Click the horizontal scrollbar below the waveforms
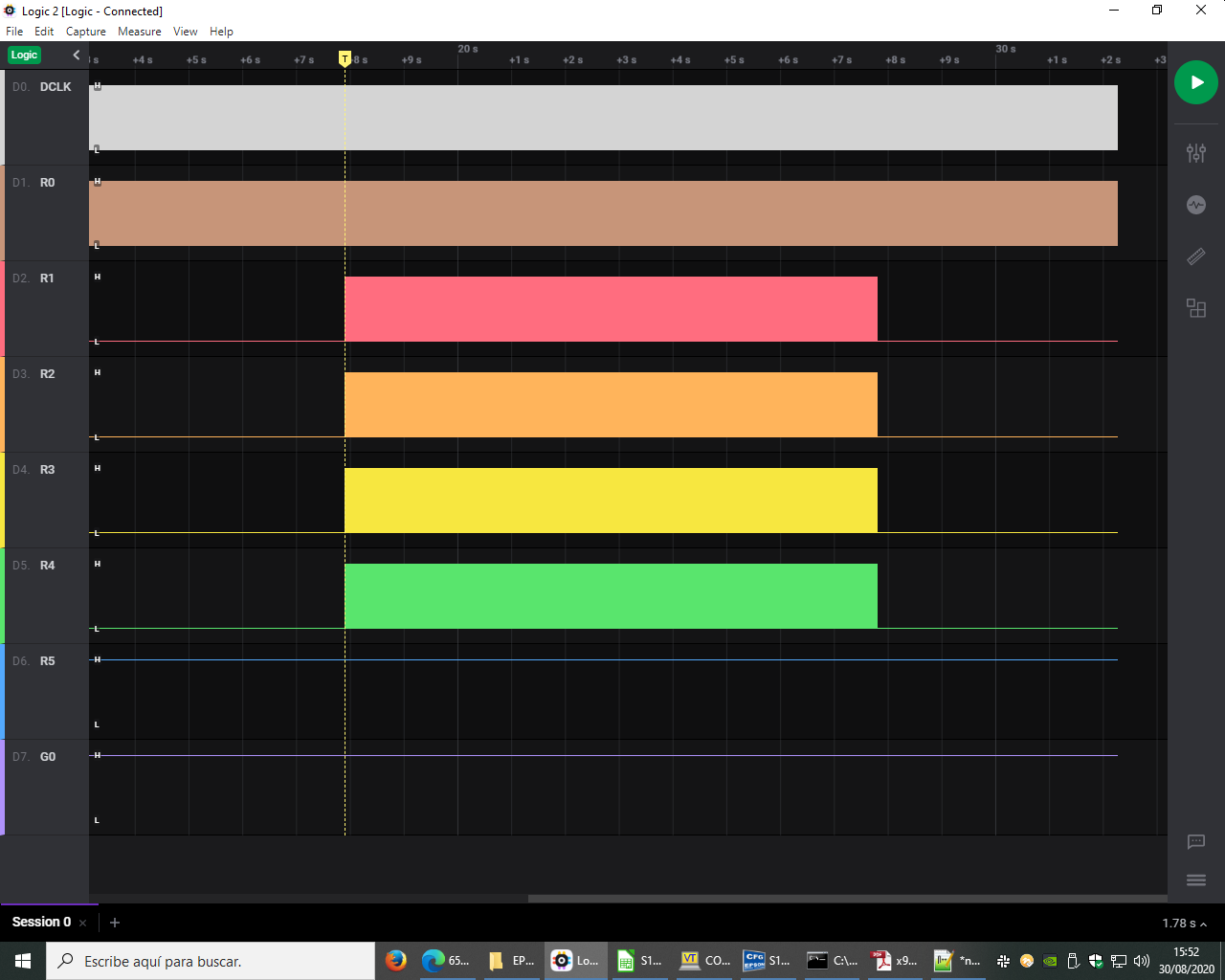This screenshot has height=980, width=1225. [846, 899]
